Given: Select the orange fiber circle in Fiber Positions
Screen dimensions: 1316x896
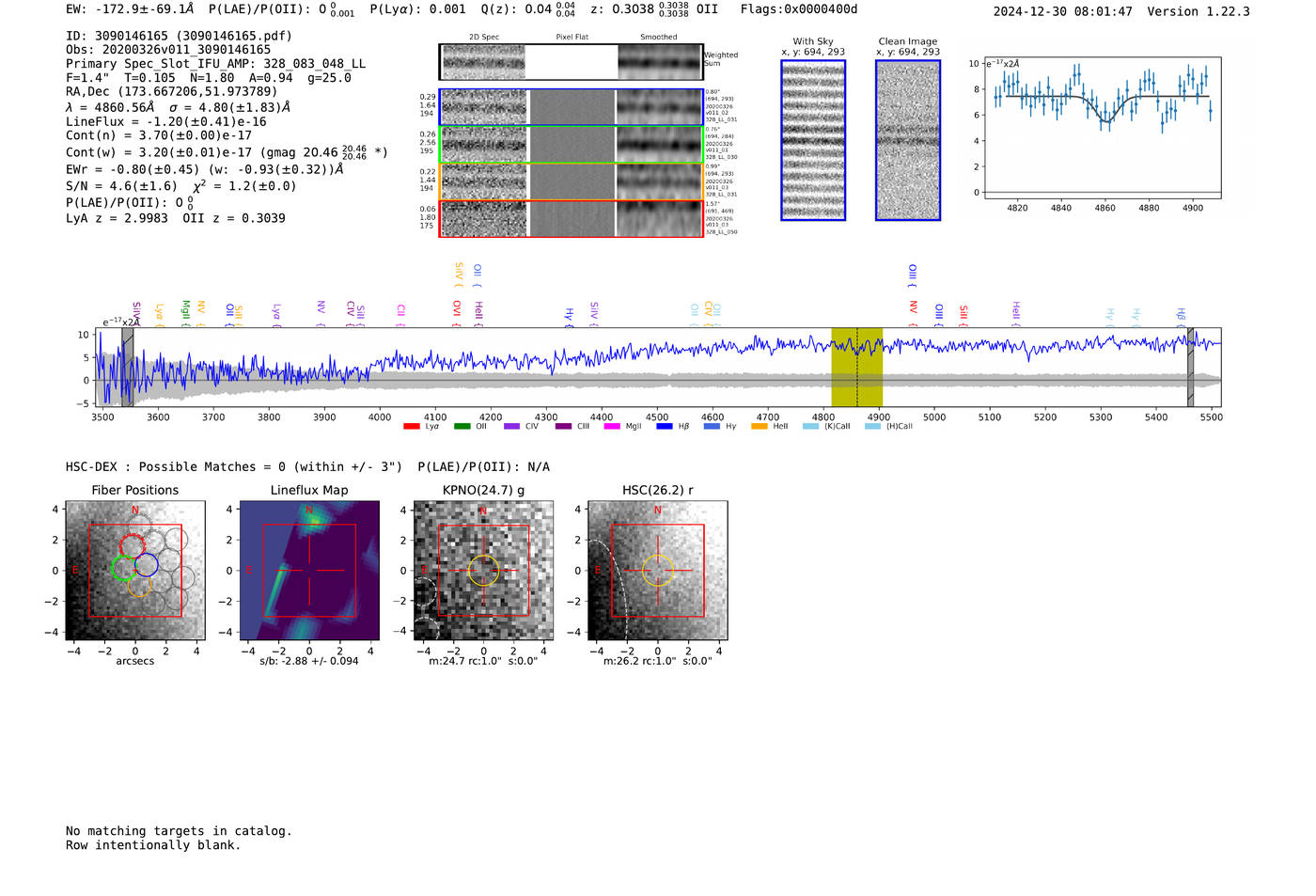Looking at the screenshot, I should tap(138, 587).
